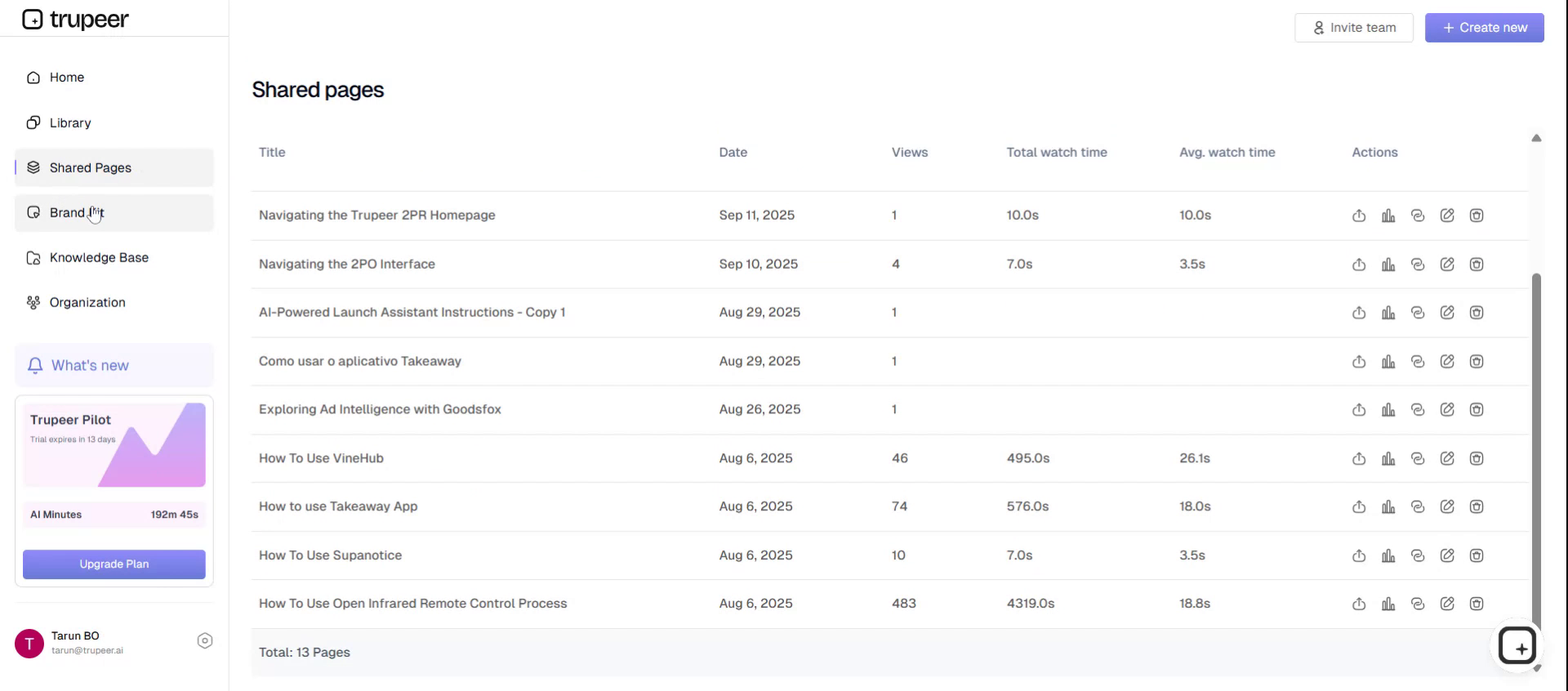Open the How to use Takeaway App title
The width and height of the screenshot is (1568, 691).
338,506
